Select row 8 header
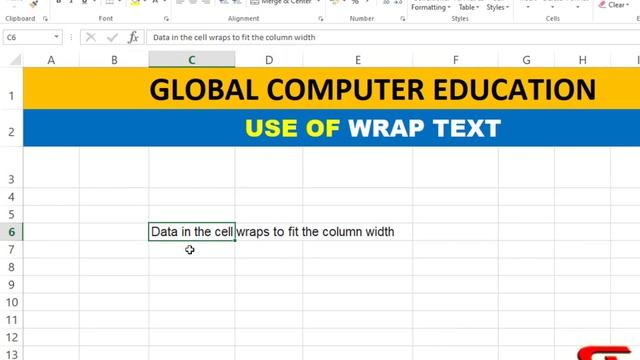640x360 pixels. click(11, 267)
